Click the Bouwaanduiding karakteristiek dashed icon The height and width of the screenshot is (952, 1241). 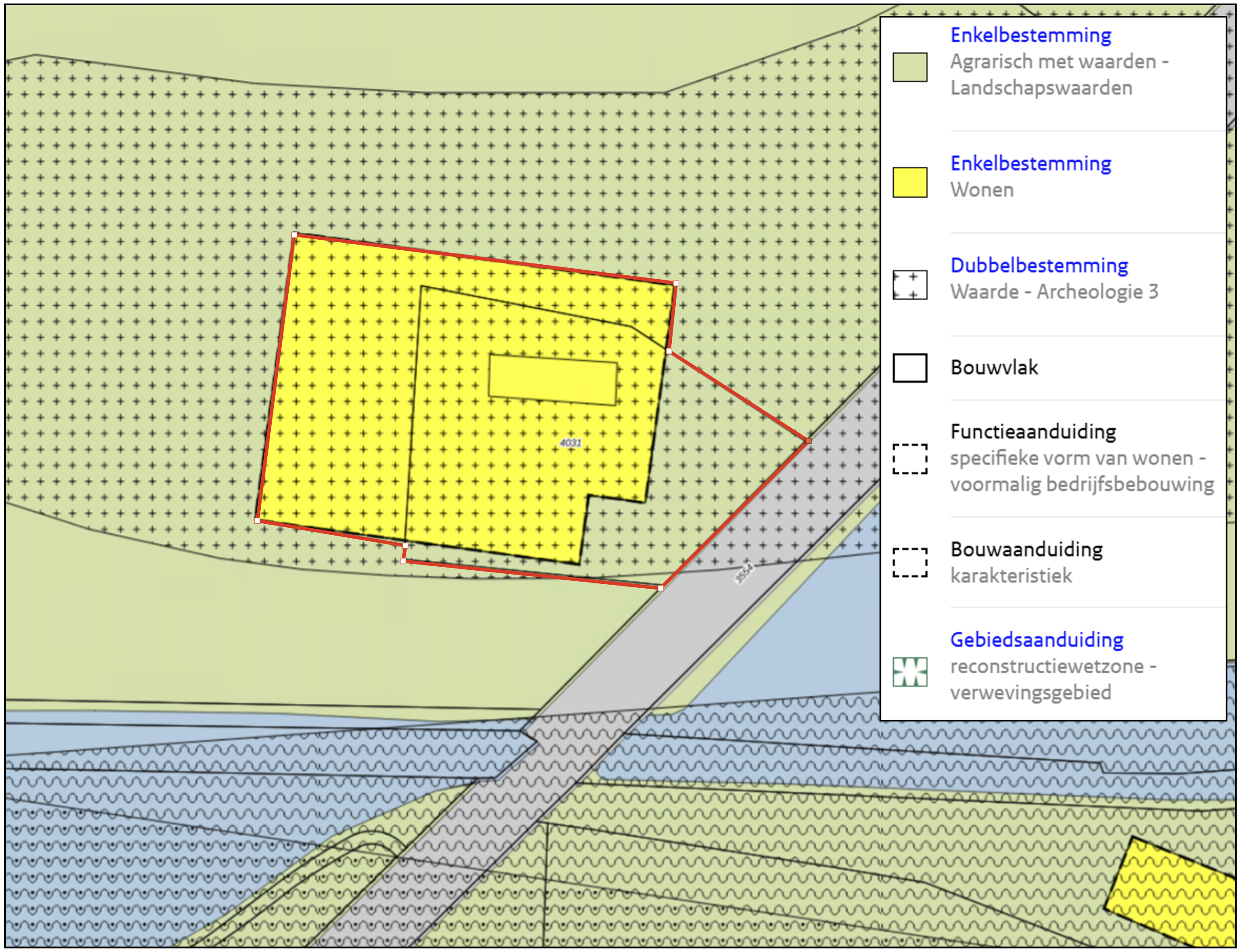coord(910,562)
